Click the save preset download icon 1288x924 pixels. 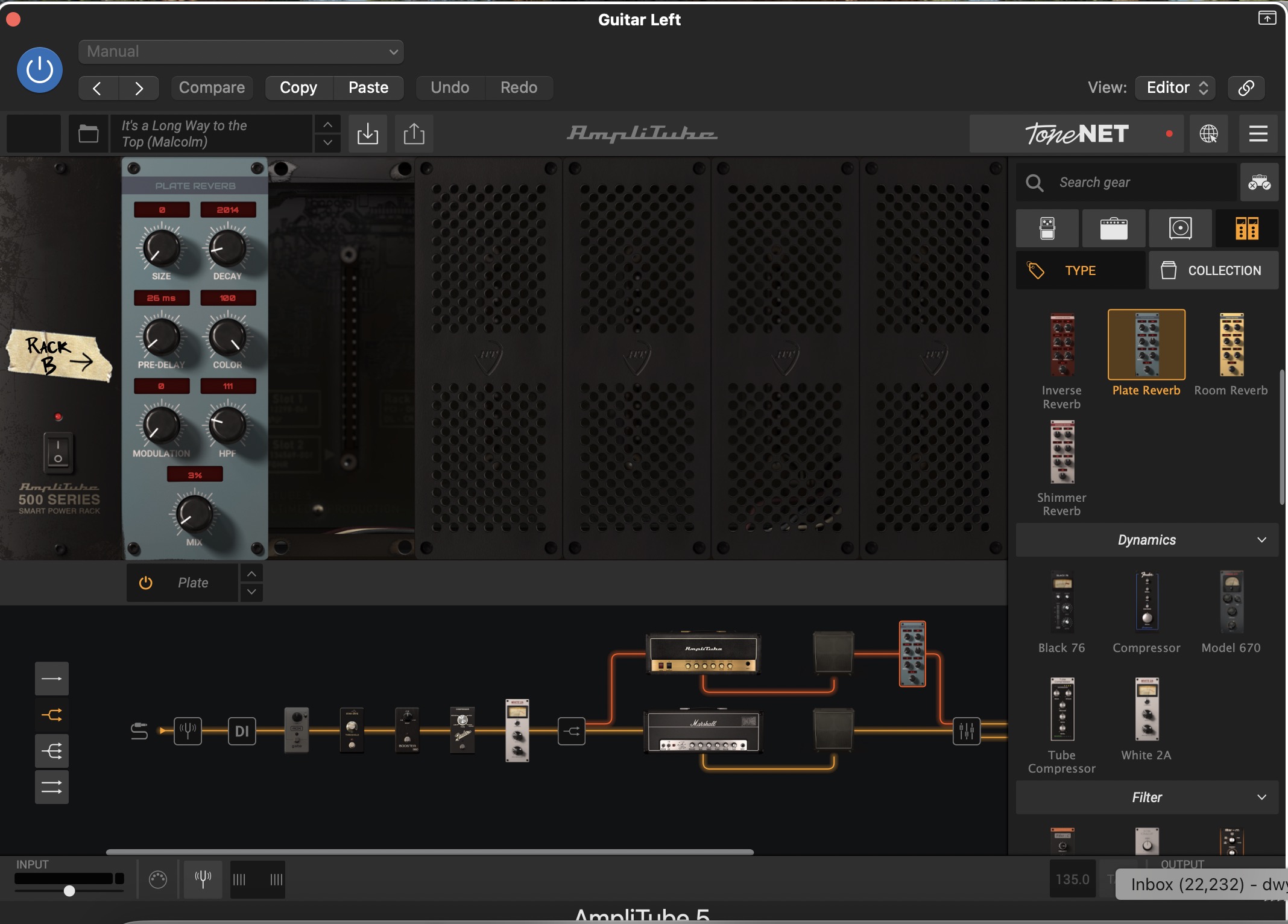pos(367,133)
